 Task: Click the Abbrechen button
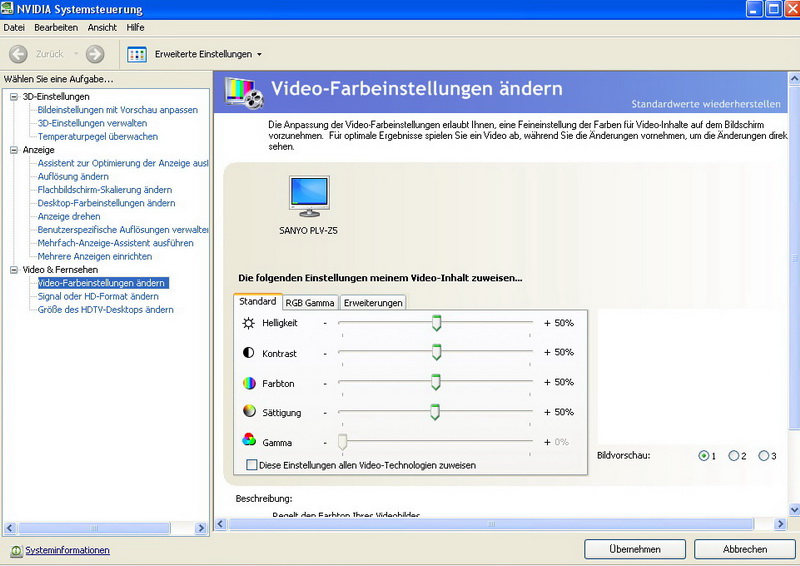pos(745,549)
